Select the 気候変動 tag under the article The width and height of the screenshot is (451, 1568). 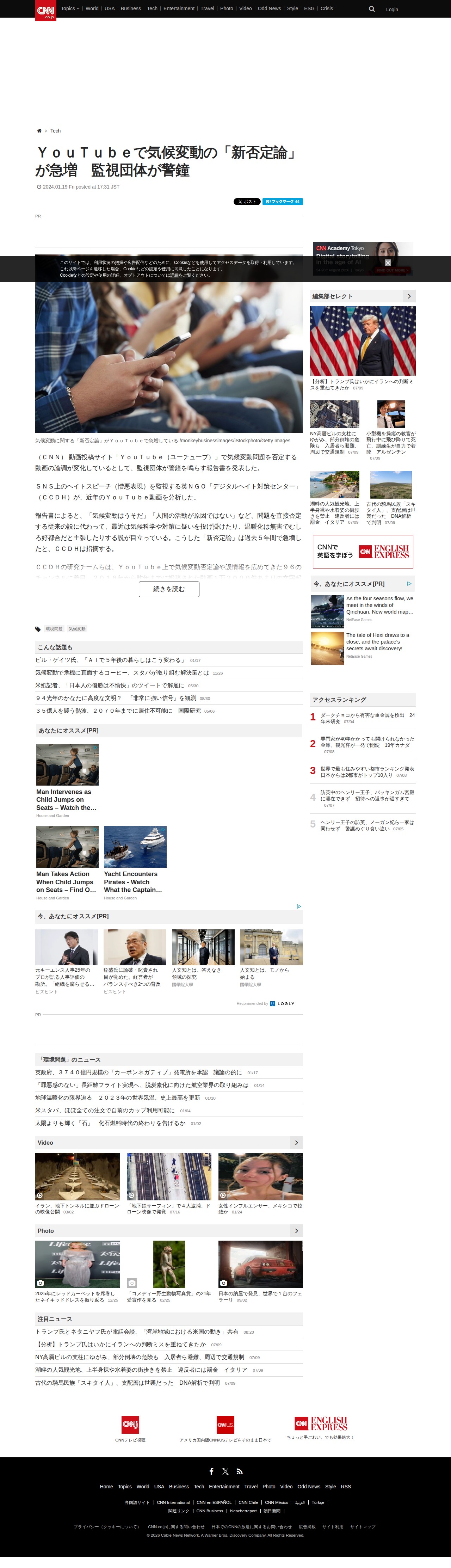[77, 629]
